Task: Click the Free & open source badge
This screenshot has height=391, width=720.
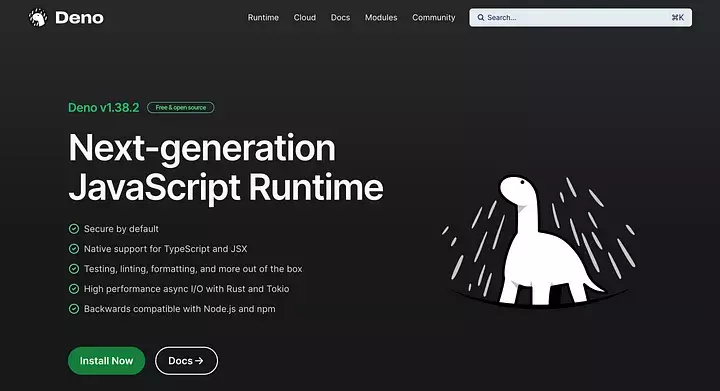Action: 180,107
